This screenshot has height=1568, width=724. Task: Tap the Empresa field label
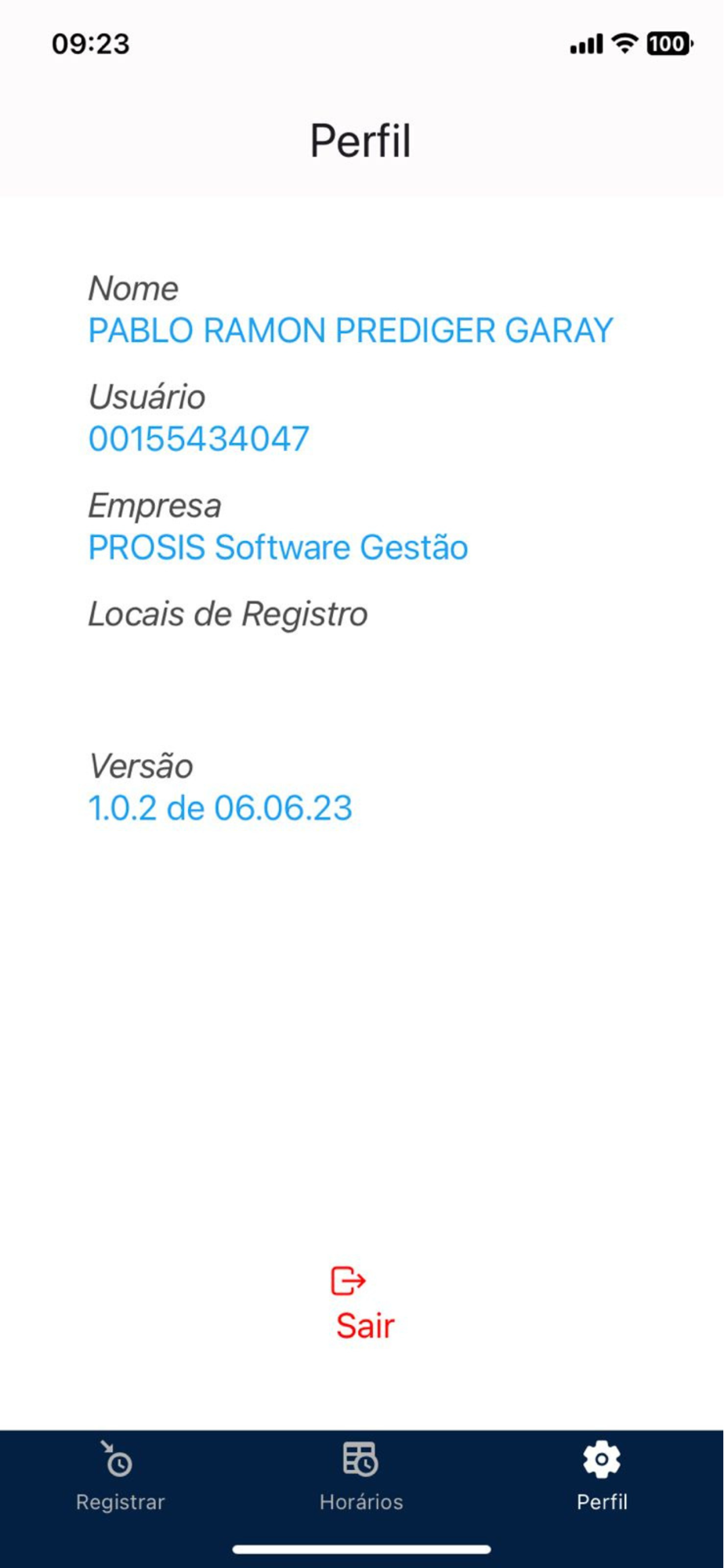tap(154, 506)
